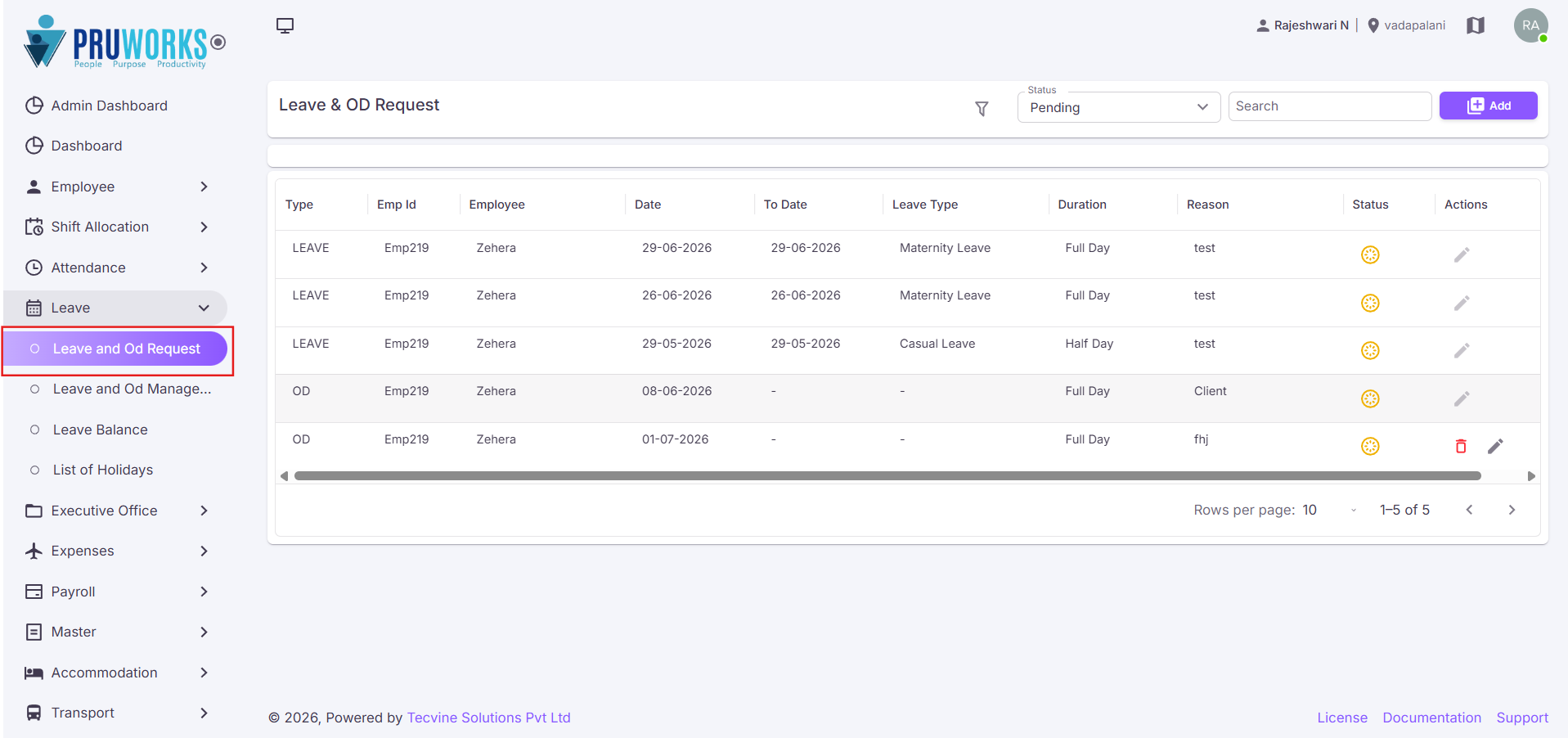Expand Executive Office menu
This screenshot has height=738, width=1568.
115,511
